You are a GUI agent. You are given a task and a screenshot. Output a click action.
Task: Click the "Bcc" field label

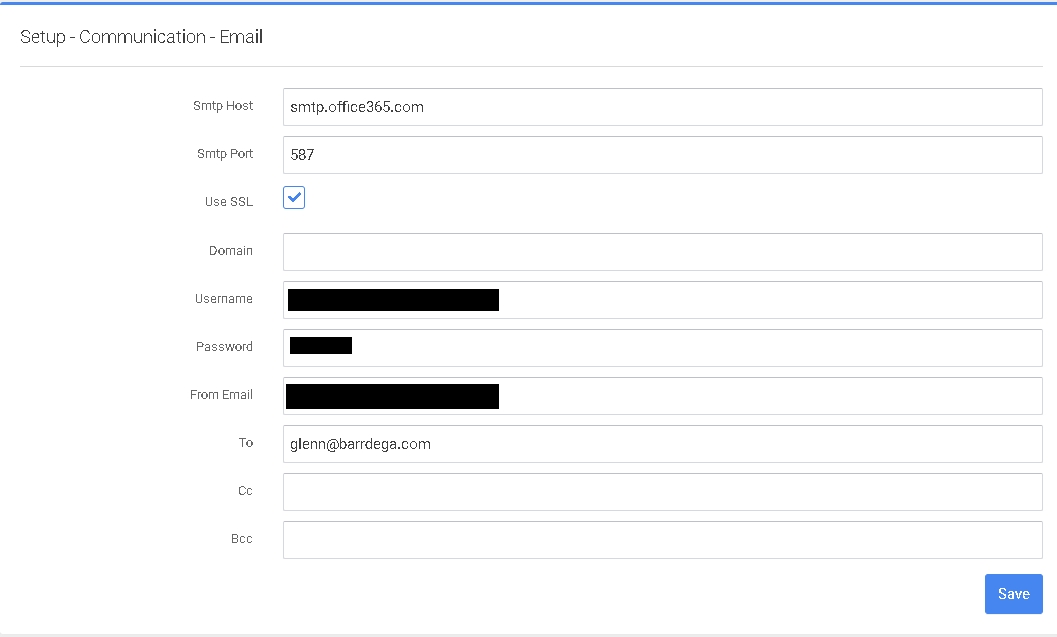click(242, 539)
